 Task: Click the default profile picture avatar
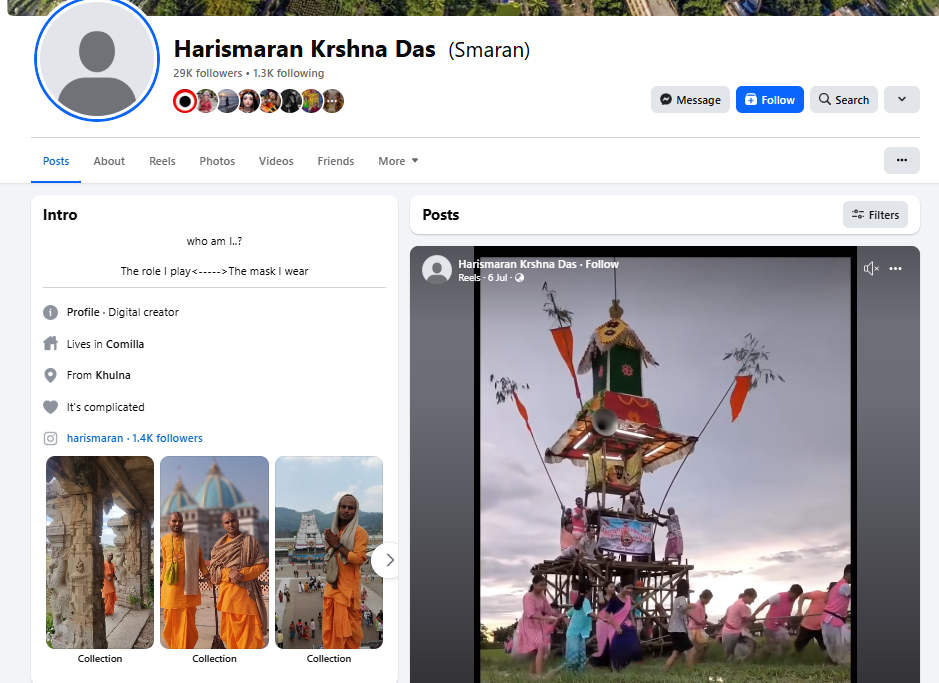tap(97, 60)
